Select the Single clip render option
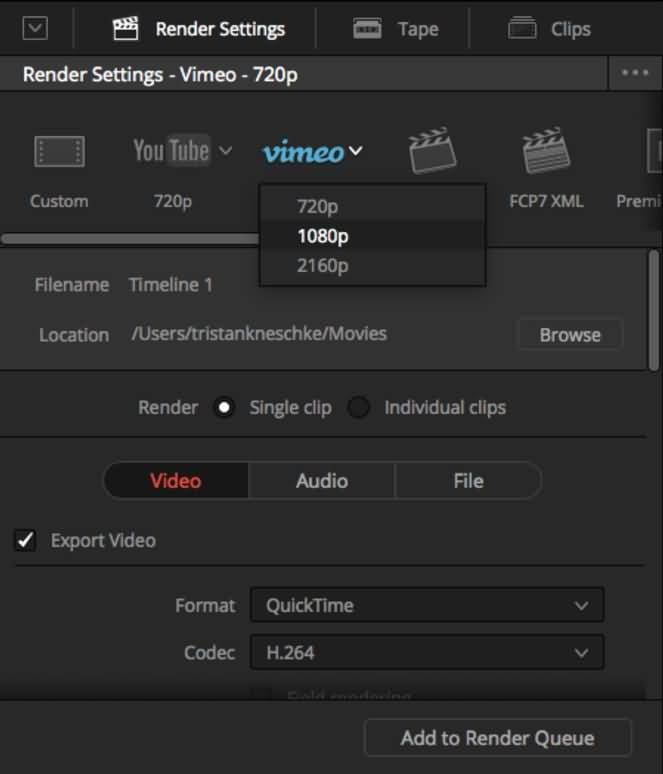Image resolution: width=663 pixels, height=774 pixels. [224, 408]
